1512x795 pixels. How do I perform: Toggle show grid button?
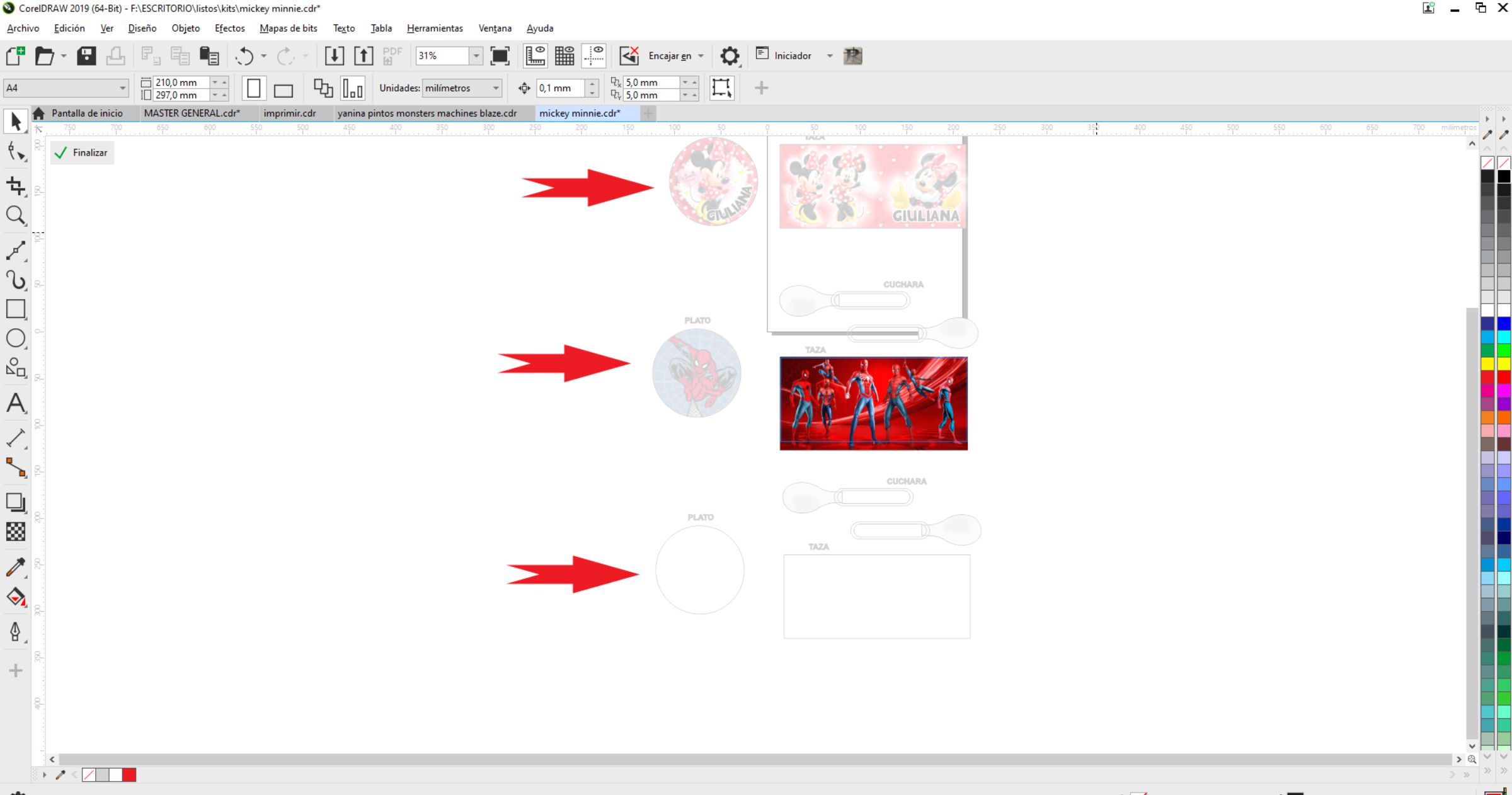pos(564,56)
